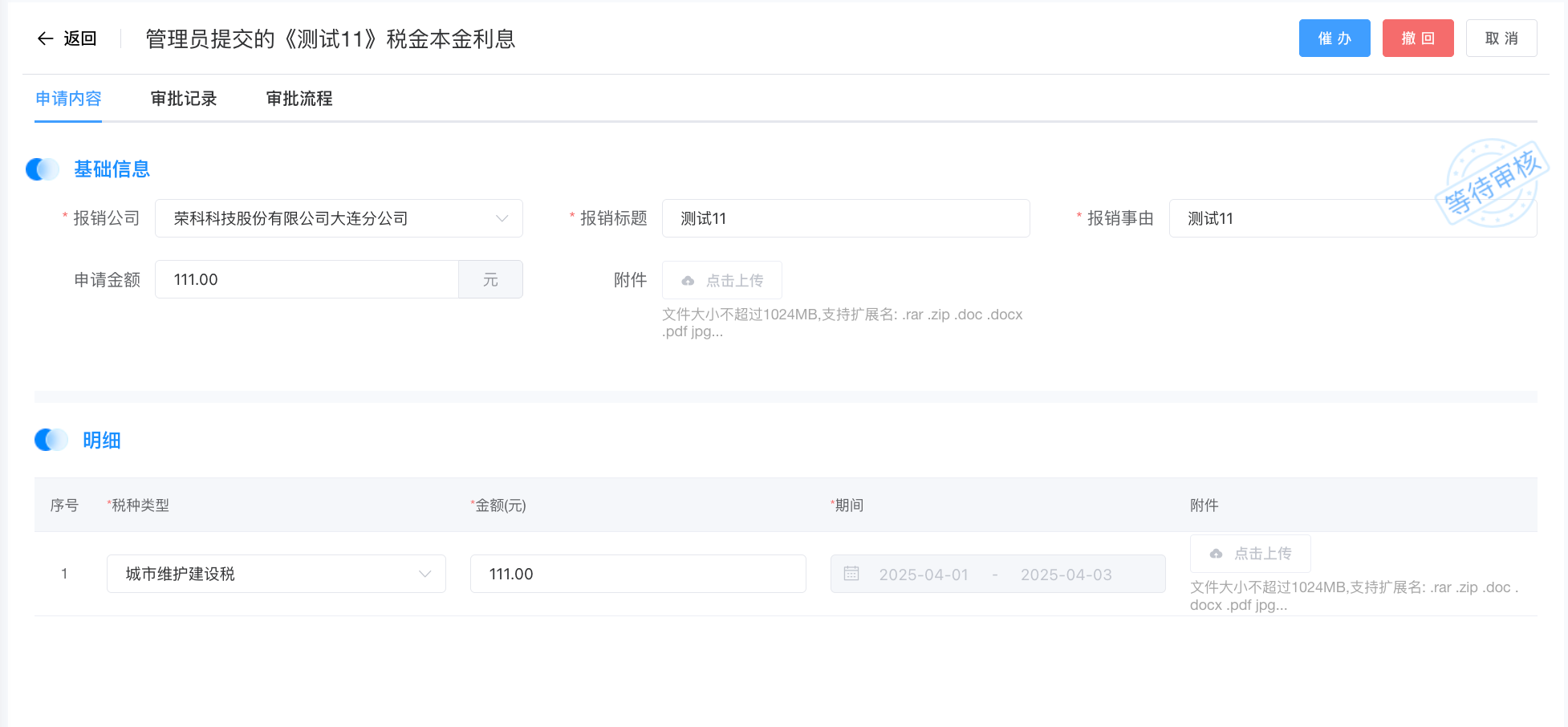The height and width of the screenshot is (727, 1568).
Task: Switch to the 审批流程 tab
Action: (x=299, y=99)
